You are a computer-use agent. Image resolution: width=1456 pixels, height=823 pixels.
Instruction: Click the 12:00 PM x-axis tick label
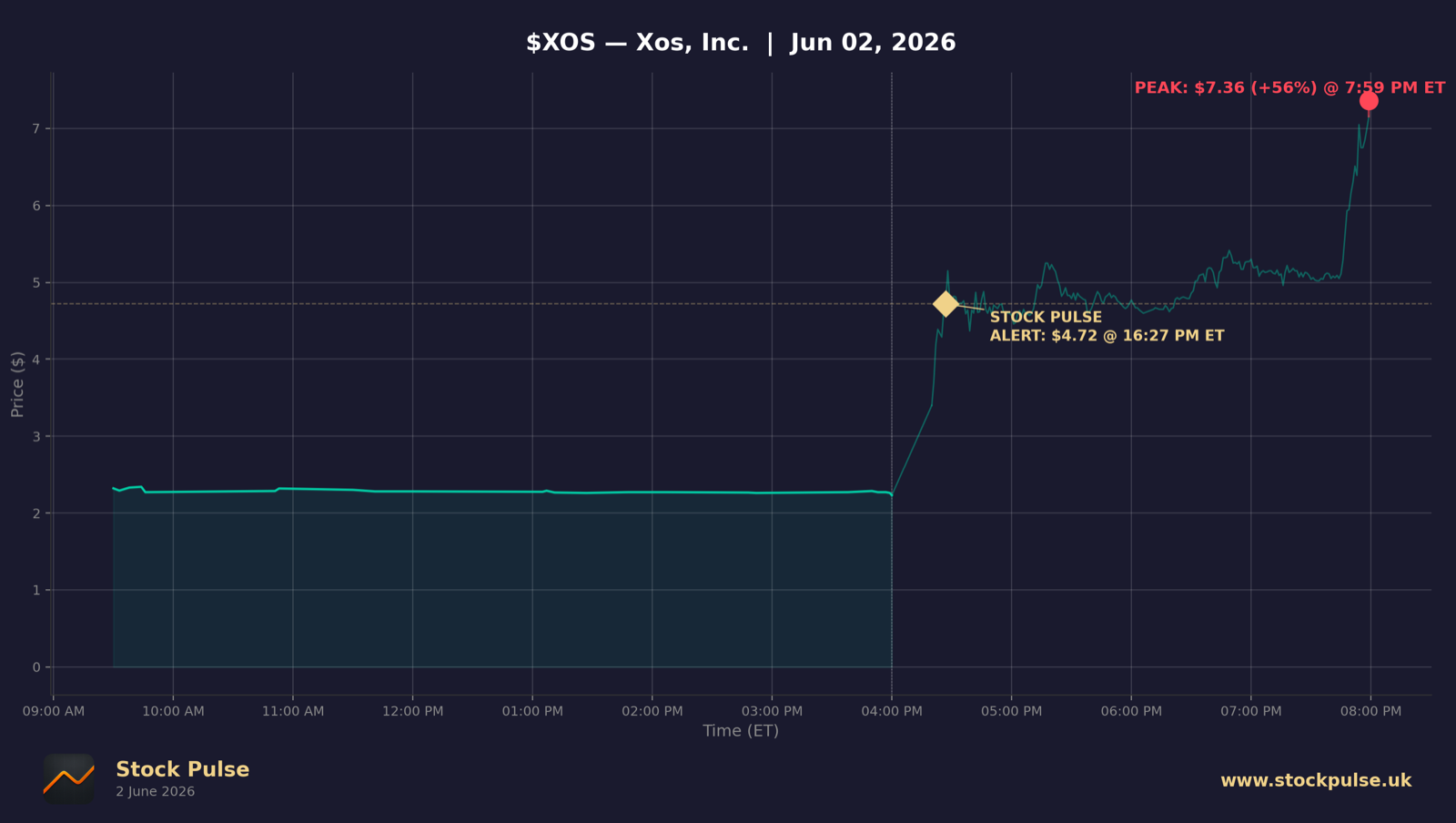[413, 711]
